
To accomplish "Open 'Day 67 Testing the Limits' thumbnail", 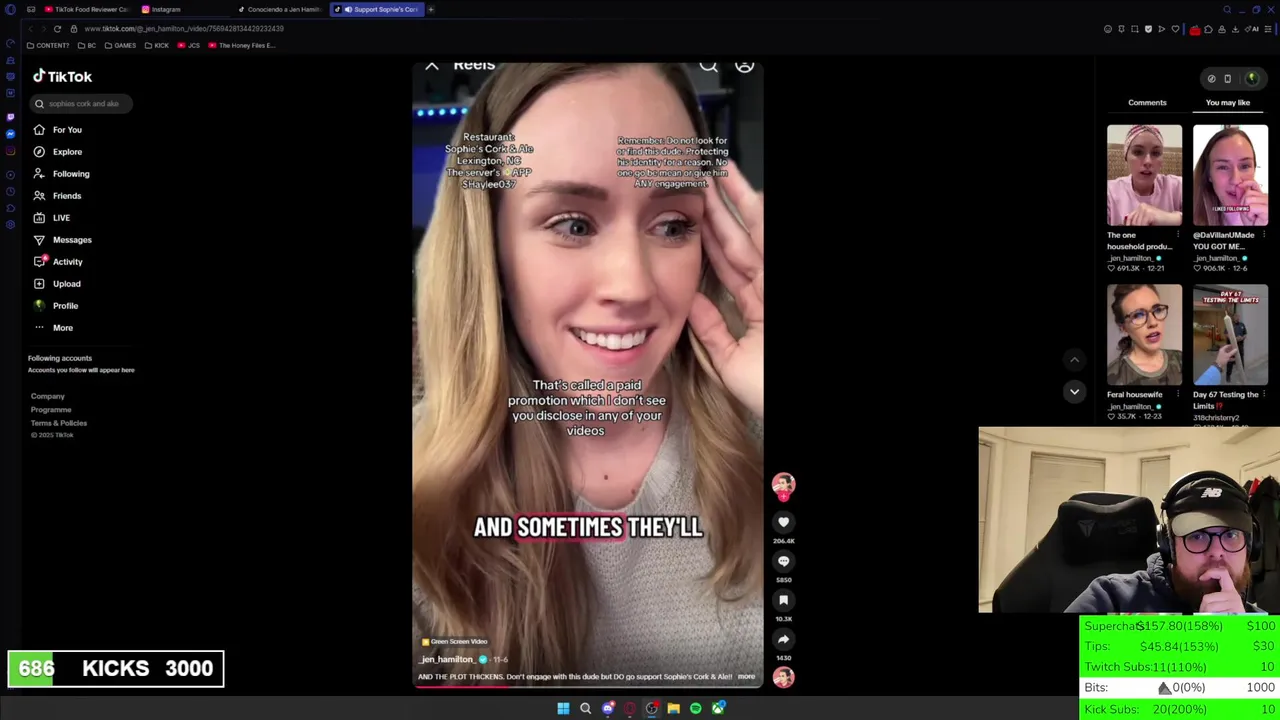I will pos(1230,335).
